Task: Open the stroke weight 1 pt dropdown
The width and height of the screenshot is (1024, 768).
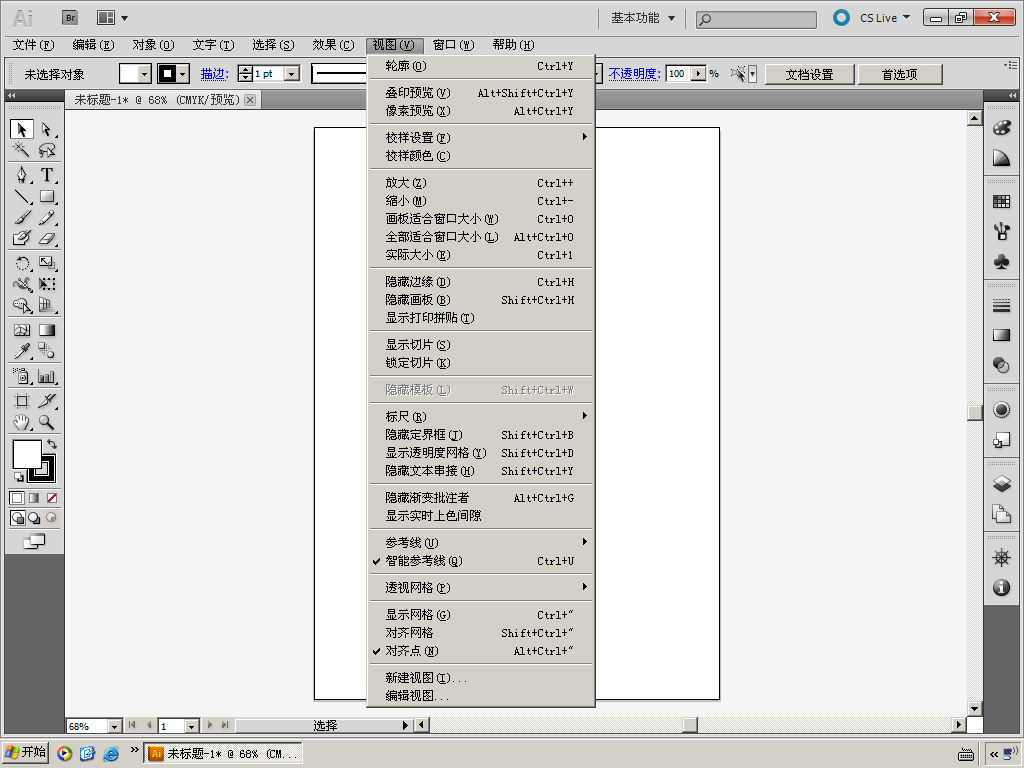Action: click(293, 74)
